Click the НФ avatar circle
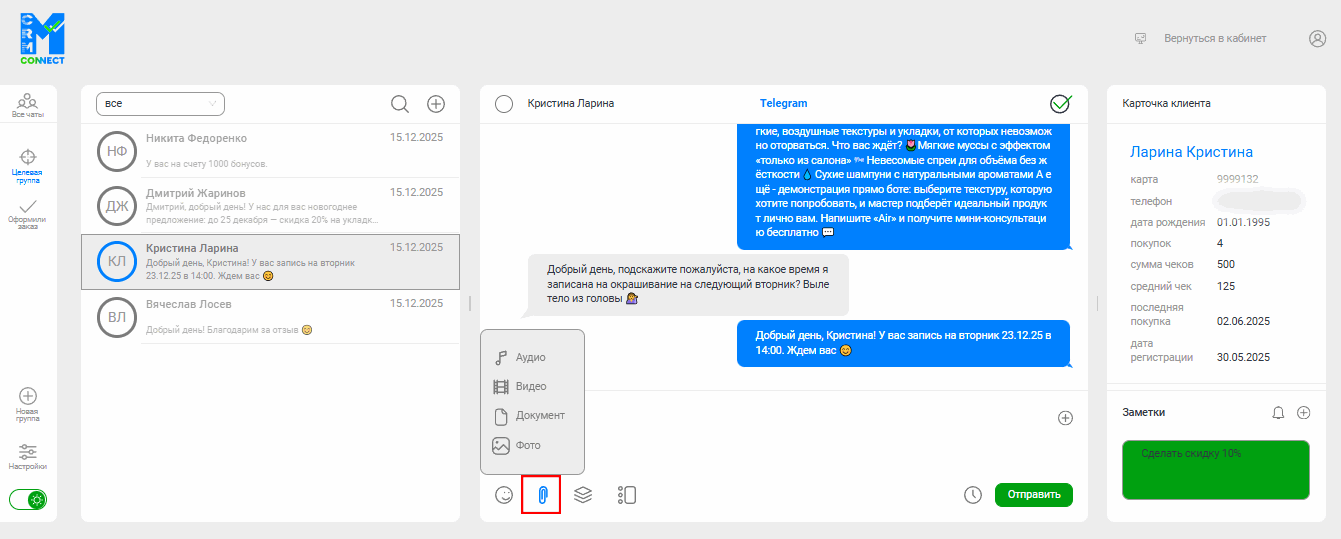Viewport: 1341px width, 539px height. tap(116, 151)
